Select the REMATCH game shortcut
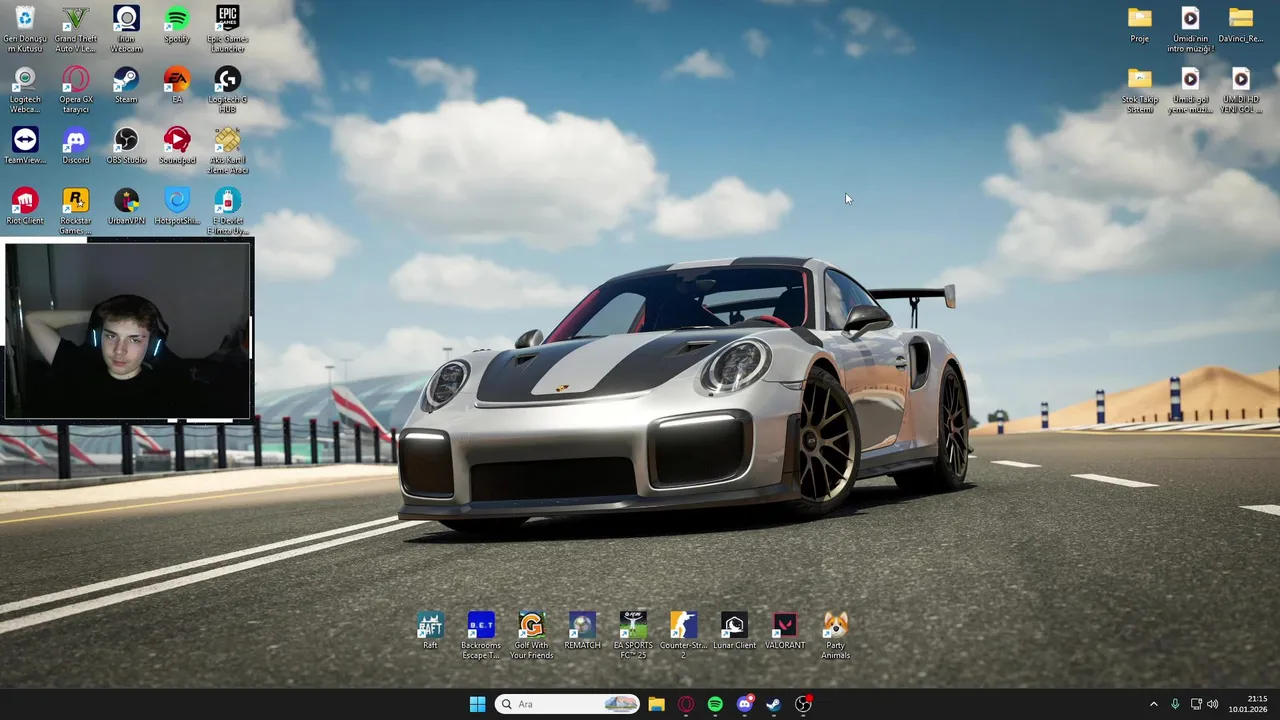1280x720 pixels. 582,631
